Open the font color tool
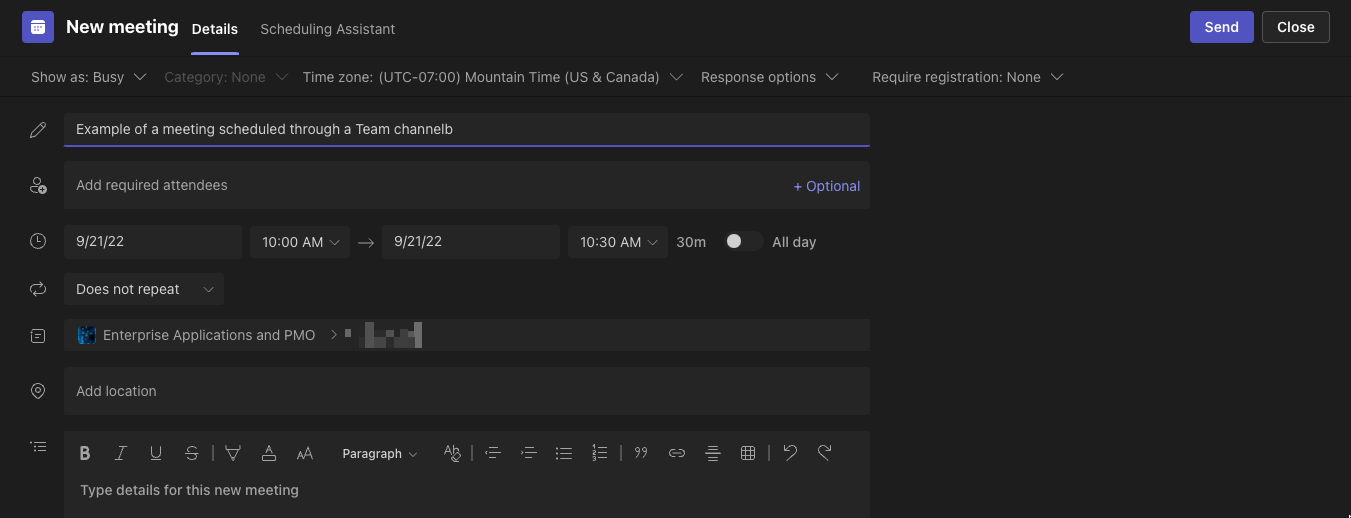1351x518 pixels. click(x=269, y=453)
